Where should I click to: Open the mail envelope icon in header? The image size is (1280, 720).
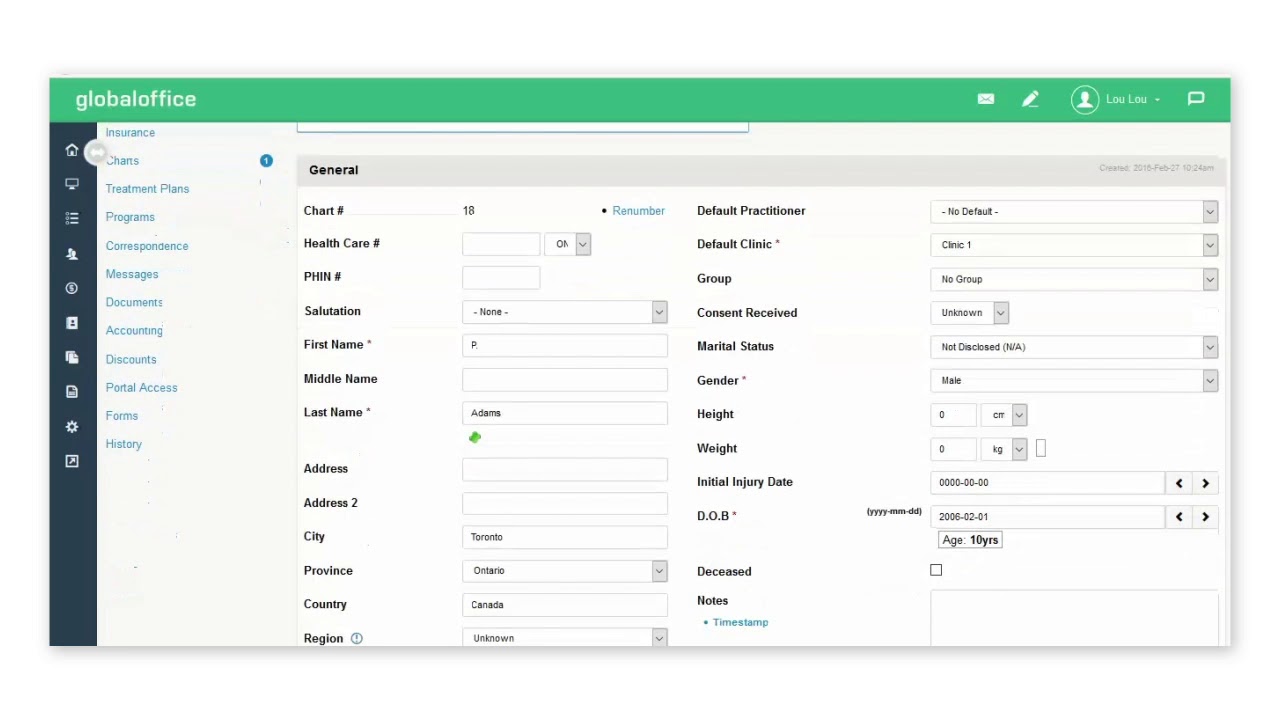tap(986, 99)
